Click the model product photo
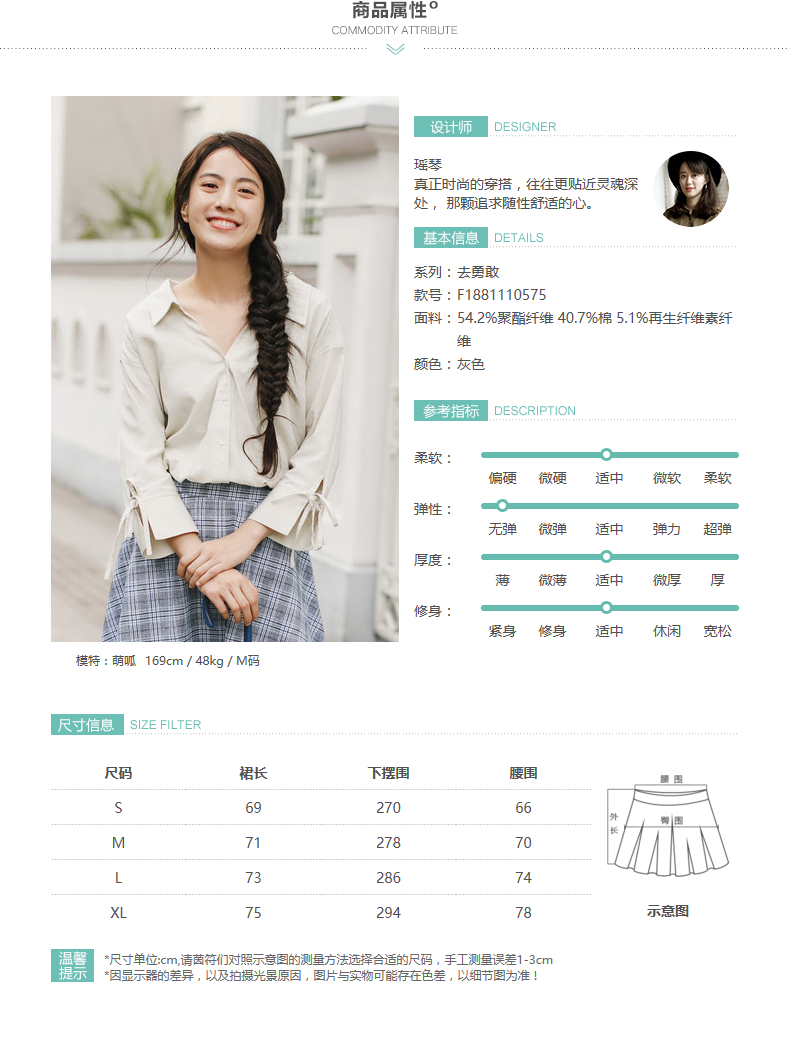 click(x=225, y=369)
